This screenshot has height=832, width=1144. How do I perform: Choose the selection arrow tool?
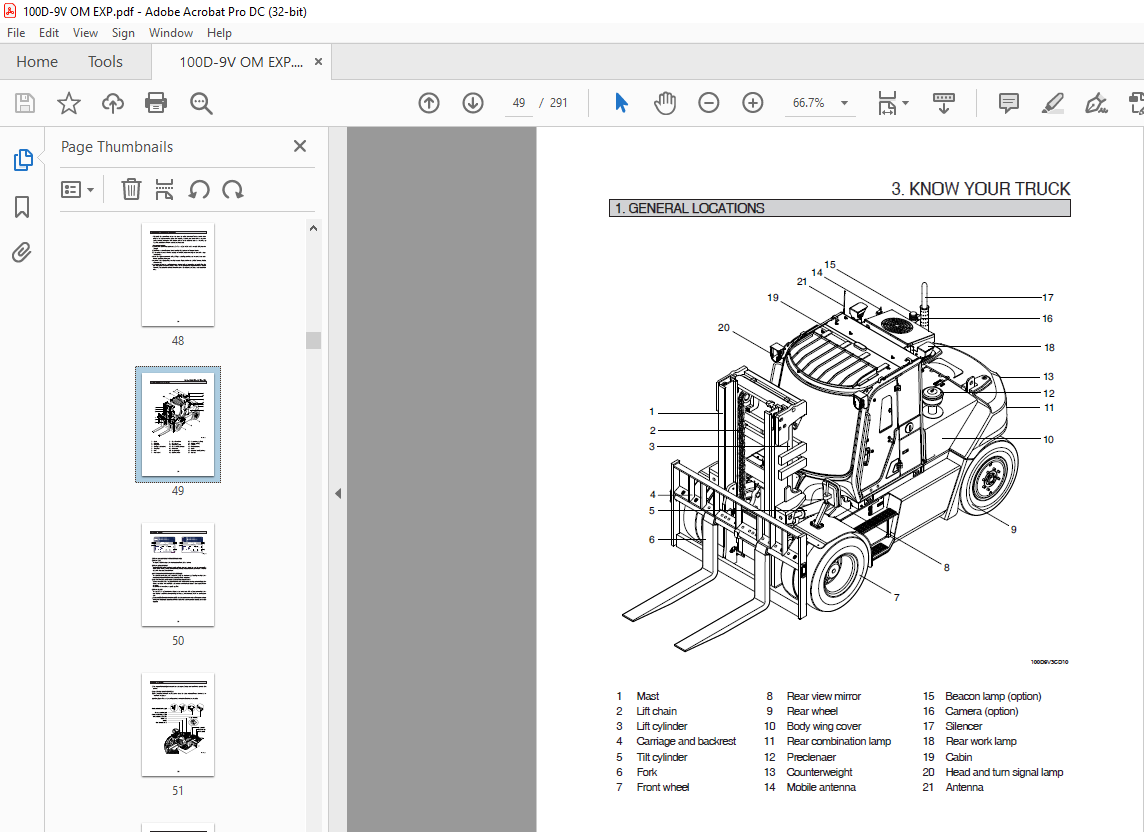[x=622, y=103]
